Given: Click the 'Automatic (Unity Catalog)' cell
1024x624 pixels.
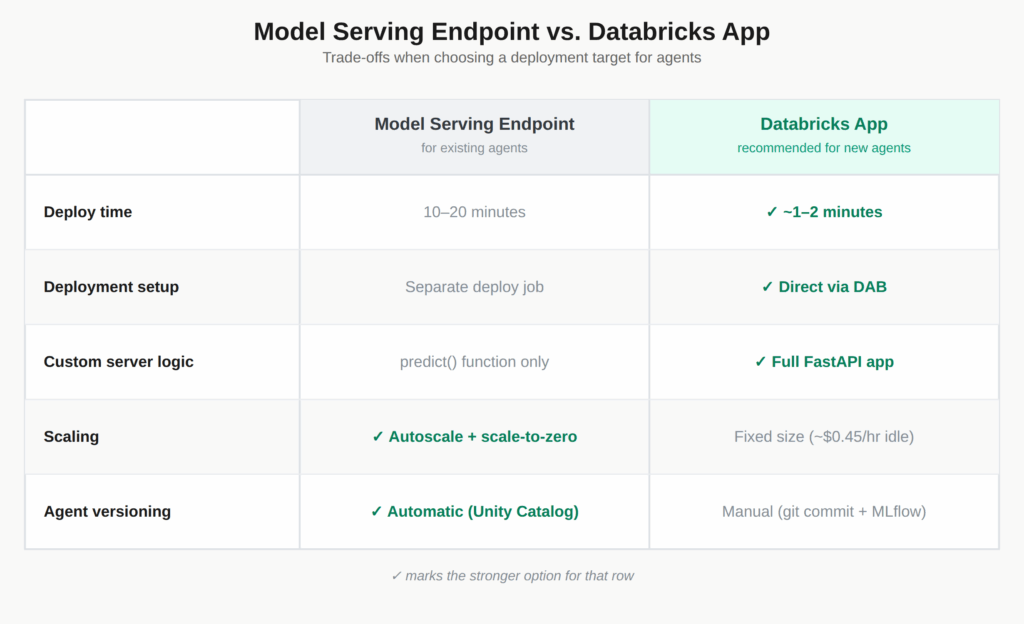Looking at the screenshot, I should point(474,512).
